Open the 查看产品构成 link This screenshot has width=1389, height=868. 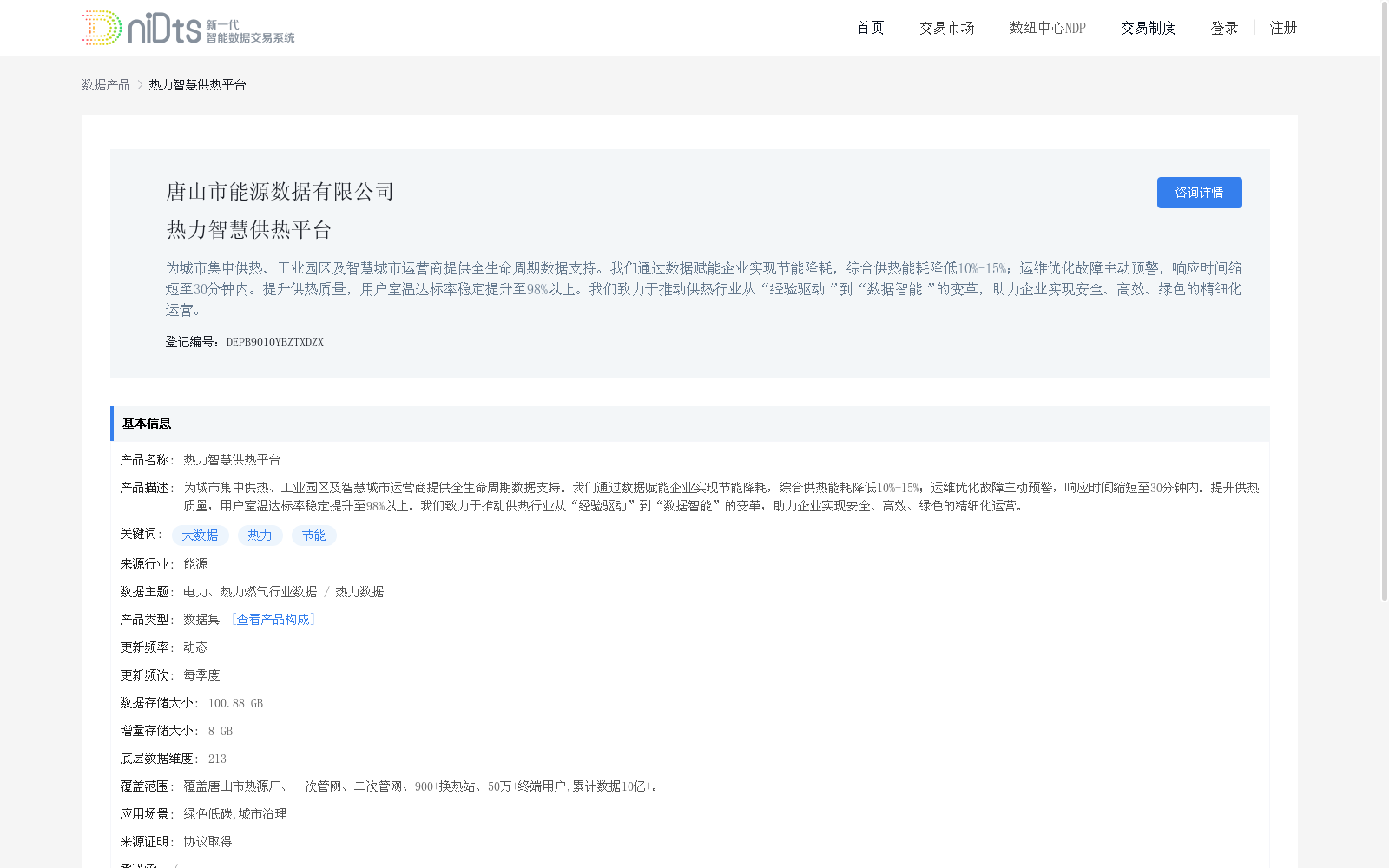click(x=273, y=619)
